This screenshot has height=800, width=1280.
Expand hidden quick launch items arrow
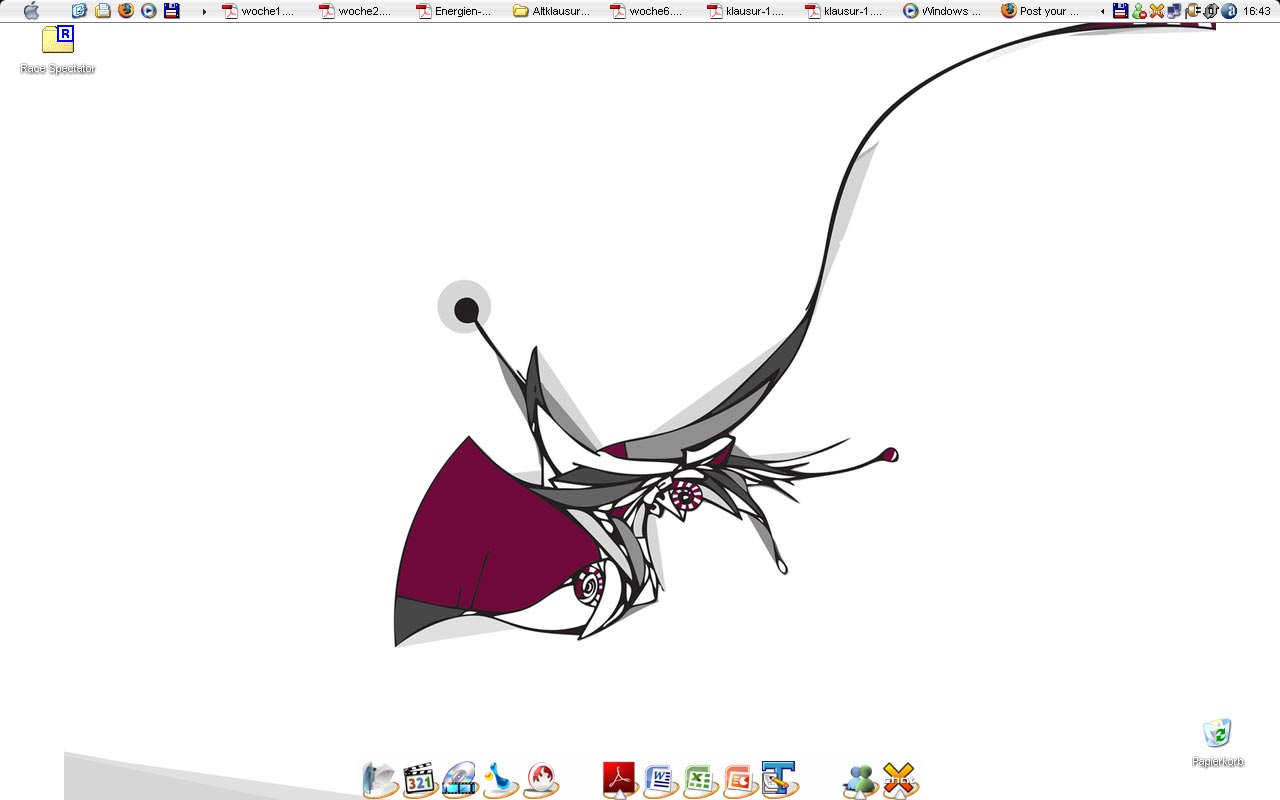pos(204,12)
